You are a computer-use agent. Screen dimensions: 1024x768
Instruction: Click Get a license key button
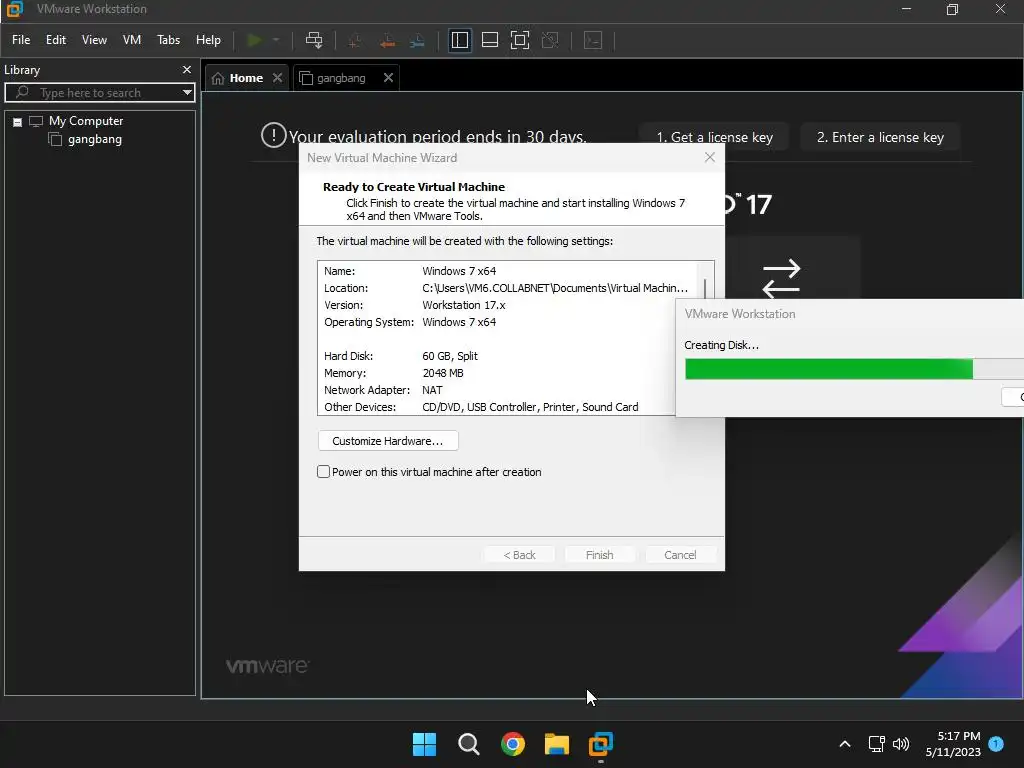714,137
